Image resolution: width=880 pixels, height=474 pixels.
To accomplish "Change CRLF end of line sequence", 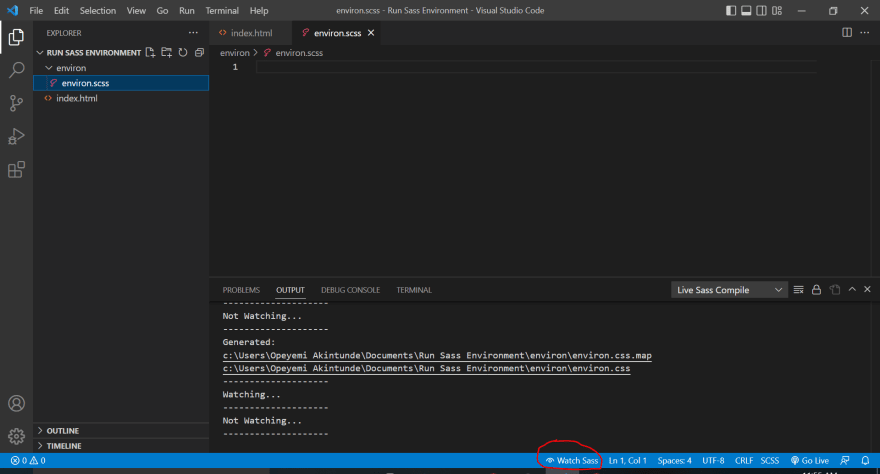I will 744,461.
